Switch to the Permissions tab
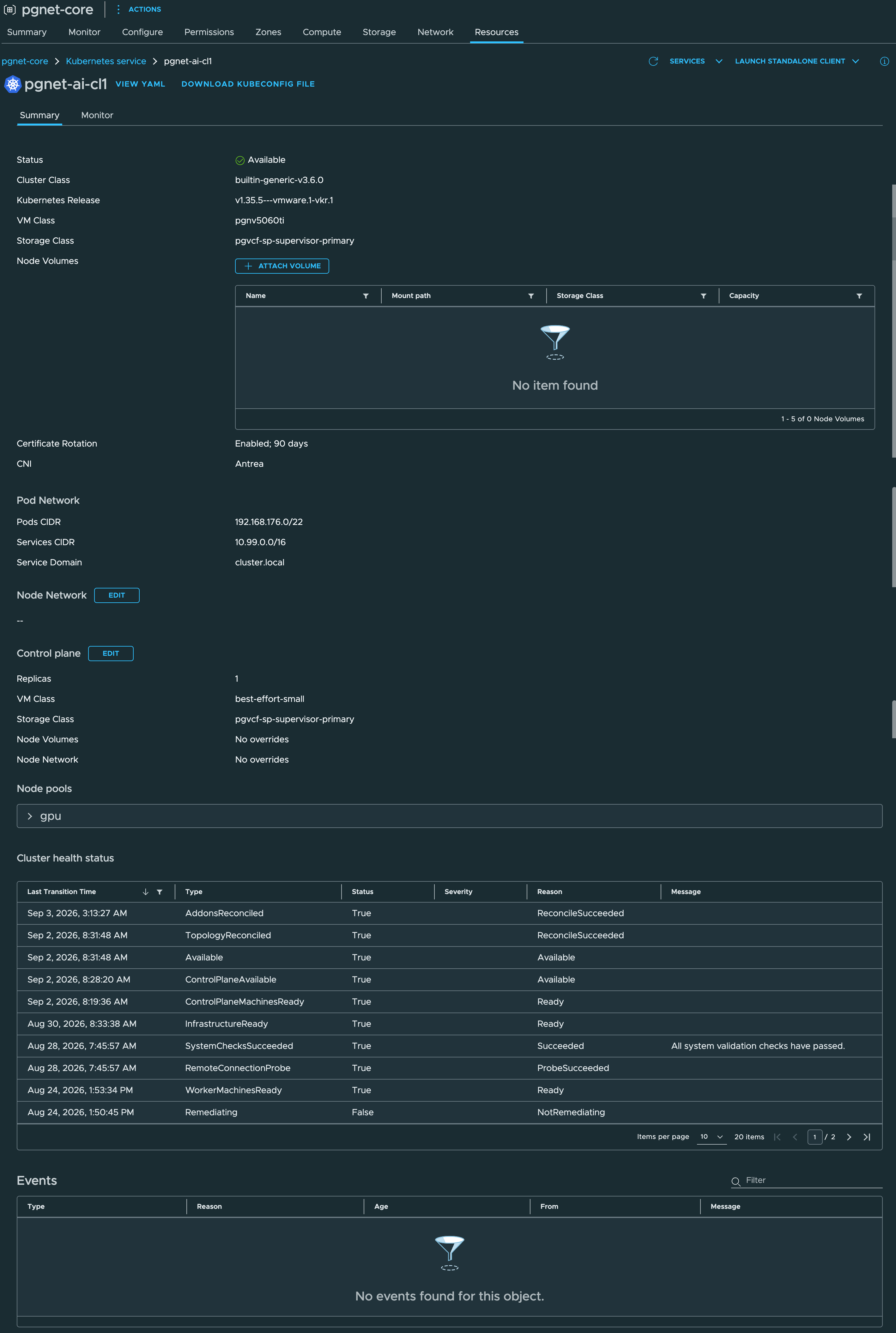 209,32
